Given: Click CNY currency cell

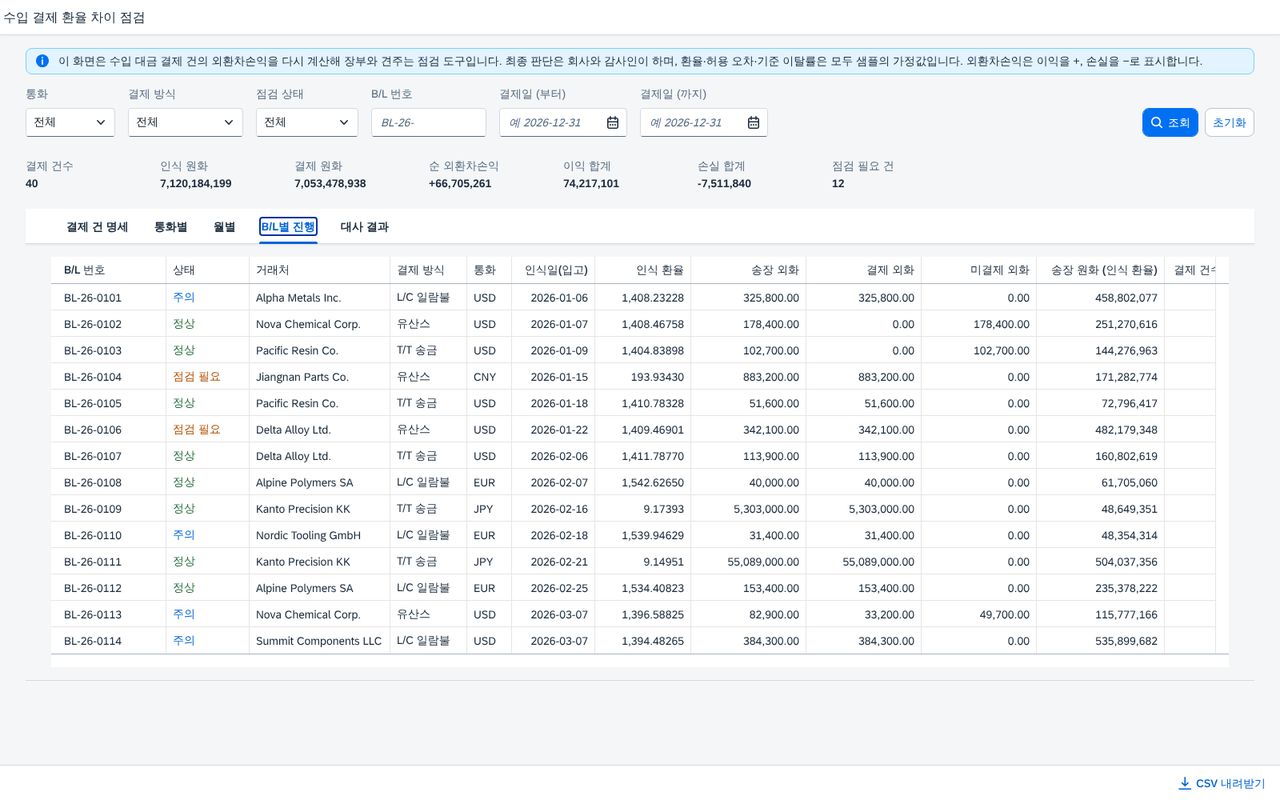Looking at the screenshot, I should 485,377.
